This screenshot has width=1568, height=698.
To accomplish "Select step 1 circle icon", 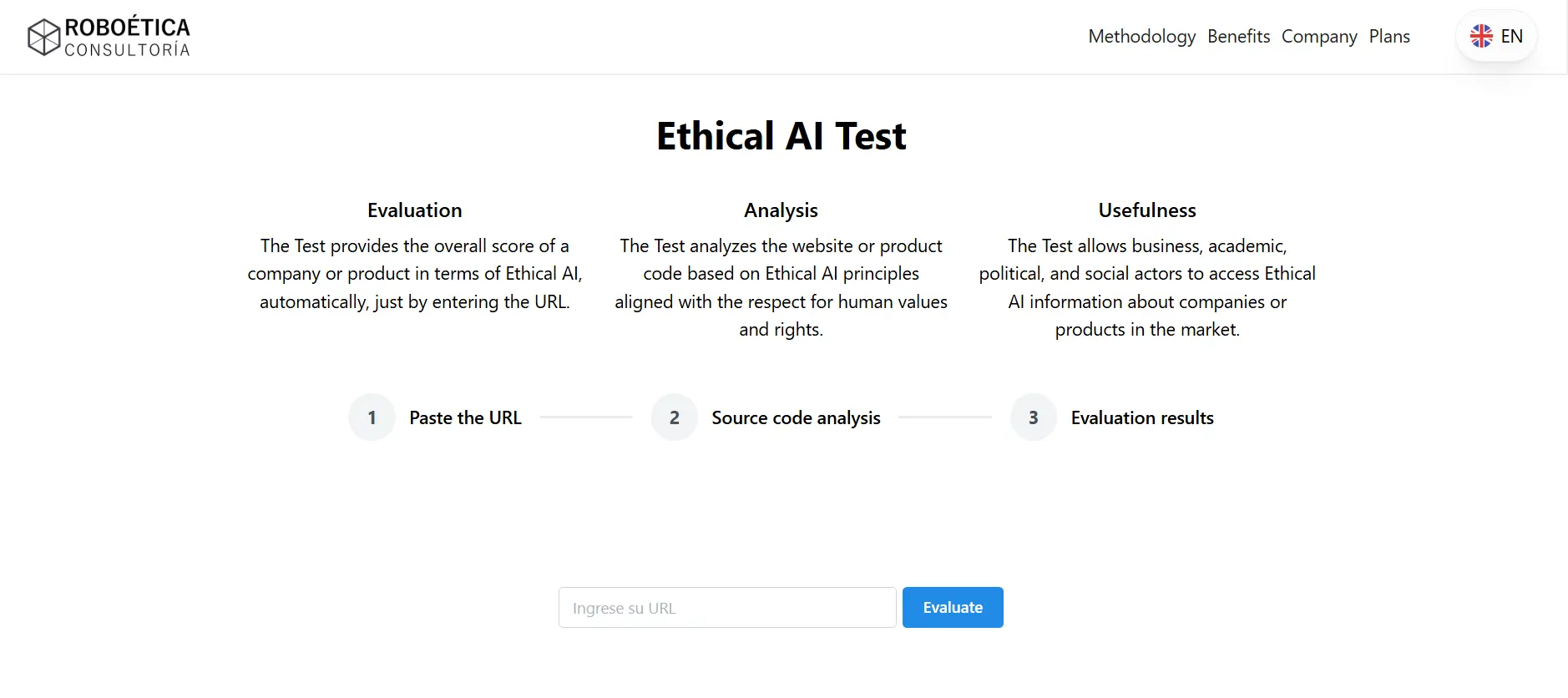I will (x=372, y=417).
